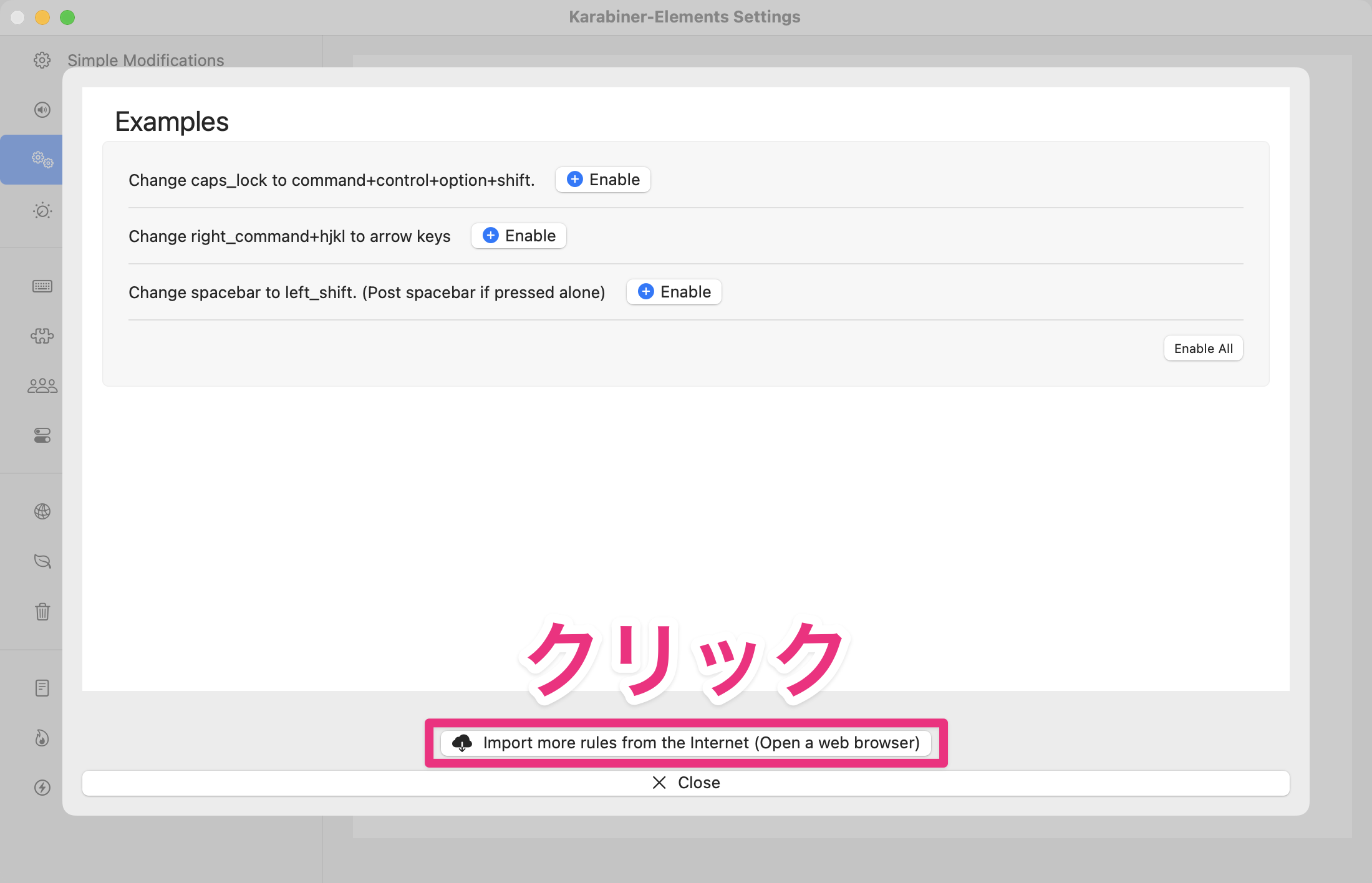Click the puzzle-piece sidebar icon
Viewport: 1372px width, 883px height.
click(41, 335)
